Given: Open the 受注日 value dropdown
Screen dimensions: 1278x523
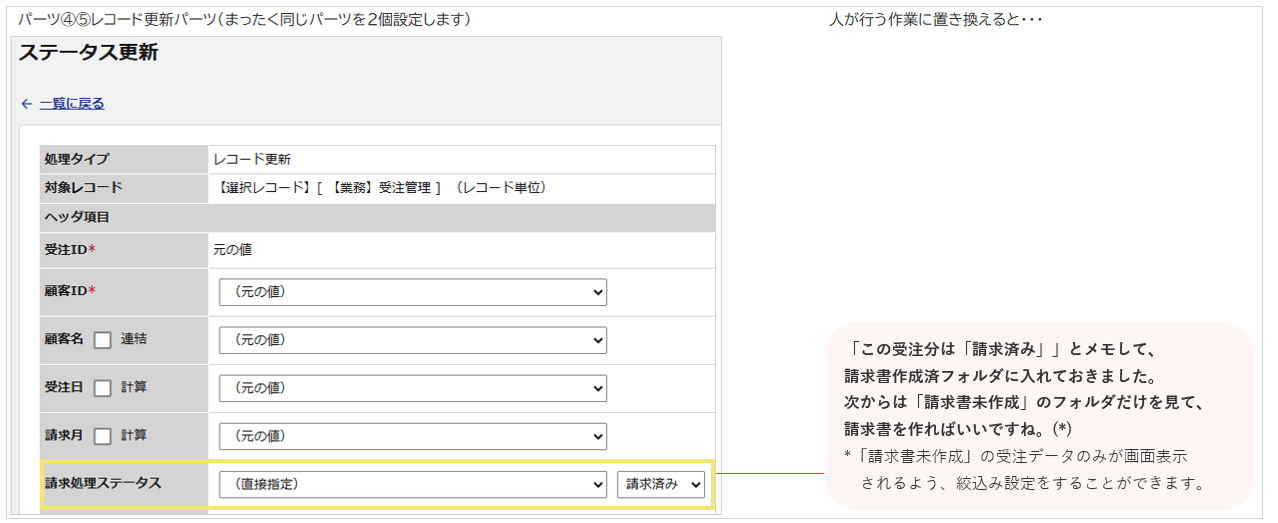Looking at the screenshot, I should [x=413, y=388].
